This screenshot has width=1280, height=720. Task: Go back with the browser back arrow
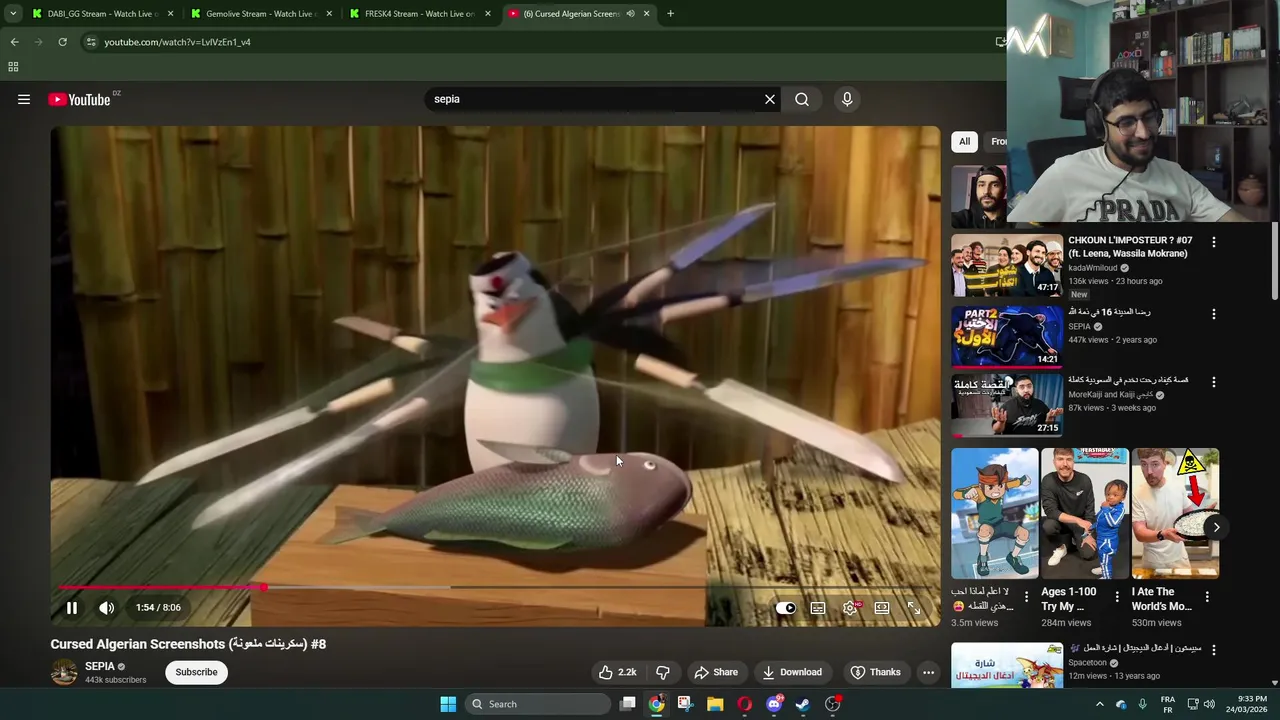pos(14,42)
